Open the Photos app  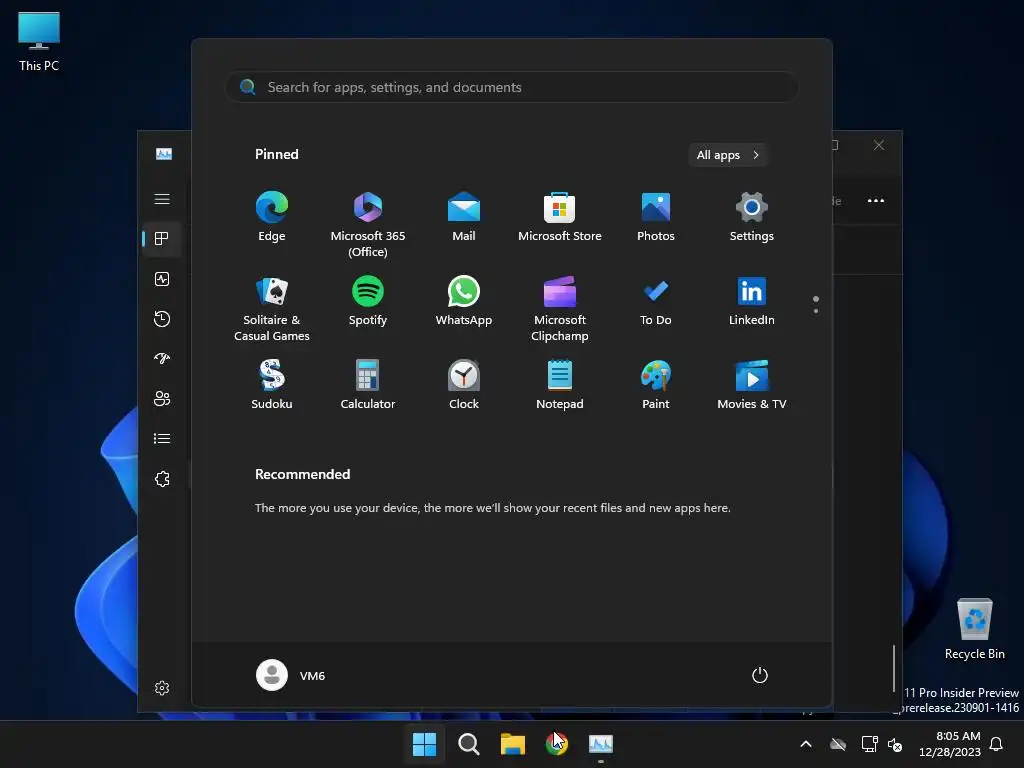coord(656,216)
